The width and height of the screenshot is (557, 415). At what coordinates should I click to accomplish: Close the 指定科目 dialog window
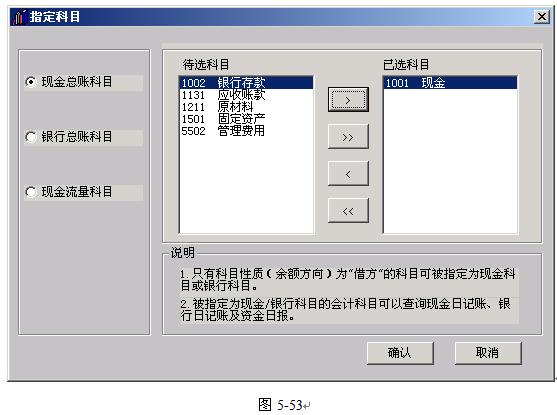[x=541, y=17]
